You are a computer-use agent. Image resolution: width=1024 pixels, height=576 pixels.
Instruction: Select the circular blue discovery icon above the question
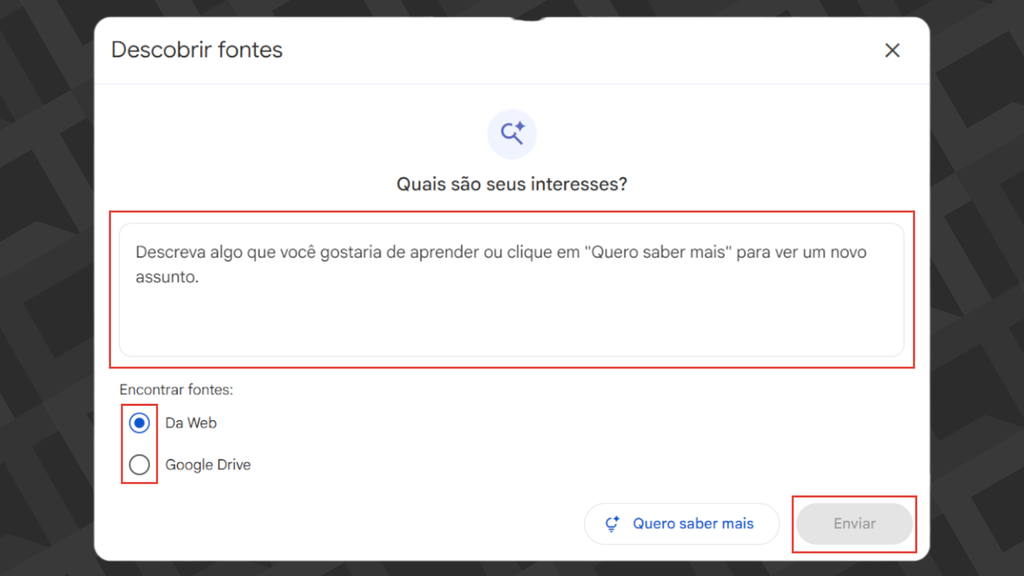[512, 133]
